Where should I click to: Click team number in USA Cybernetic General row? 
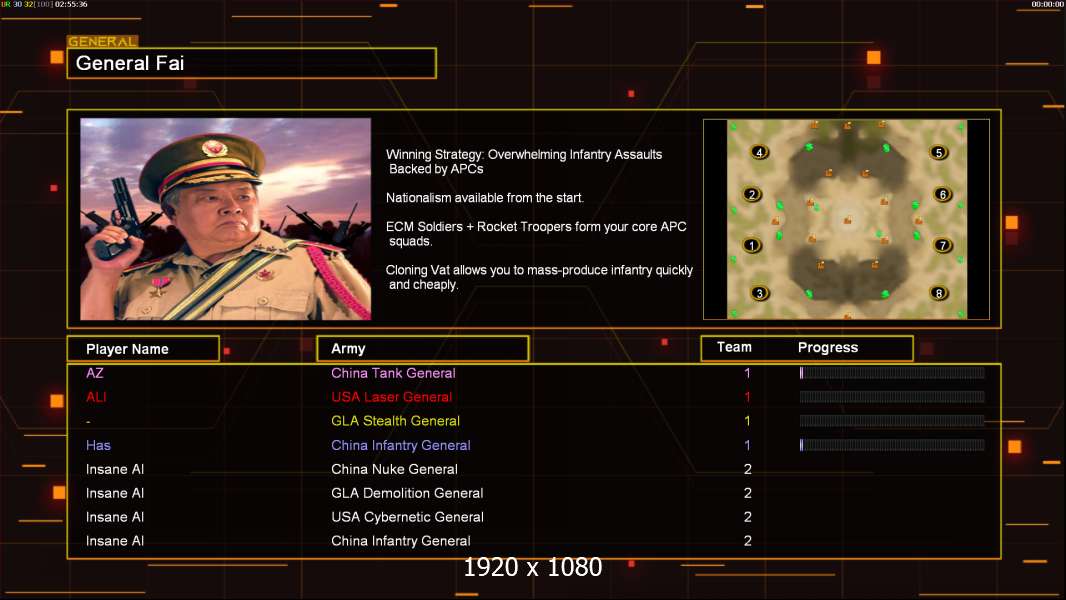point(748,517)
